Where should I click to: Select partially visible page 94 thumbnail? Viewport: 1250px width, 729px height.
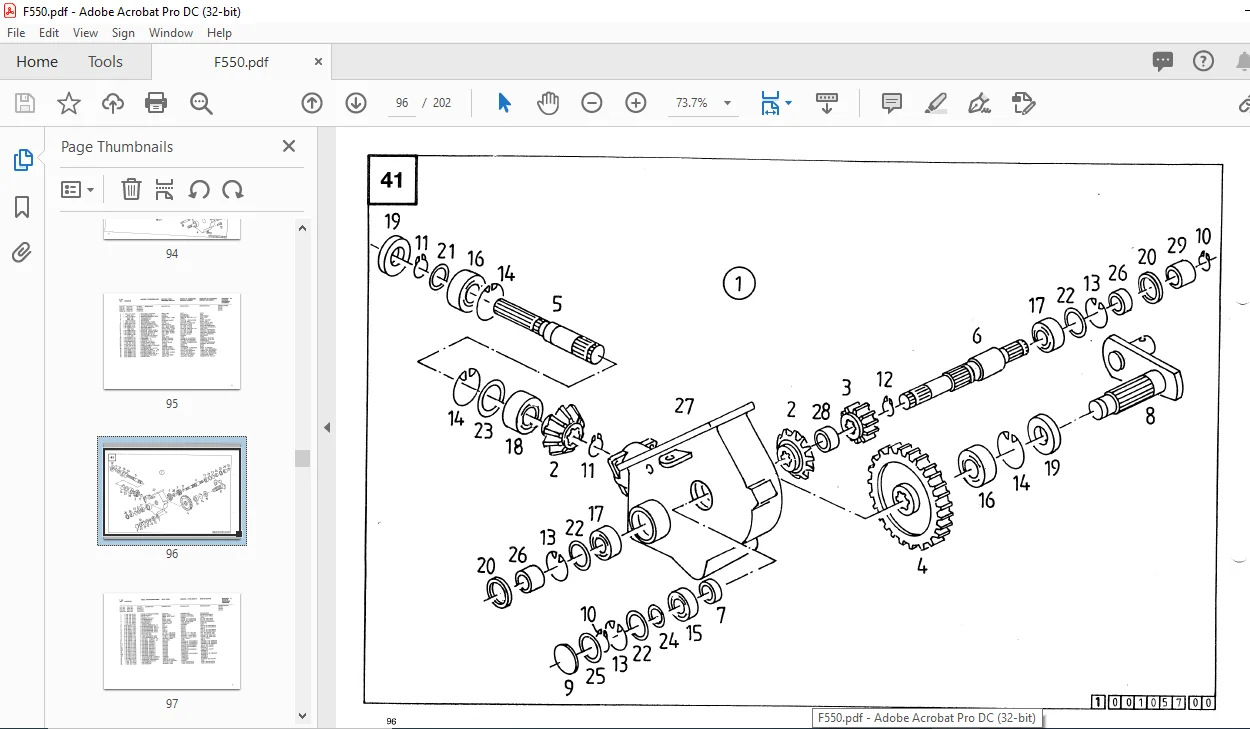(x=172, y=229)
